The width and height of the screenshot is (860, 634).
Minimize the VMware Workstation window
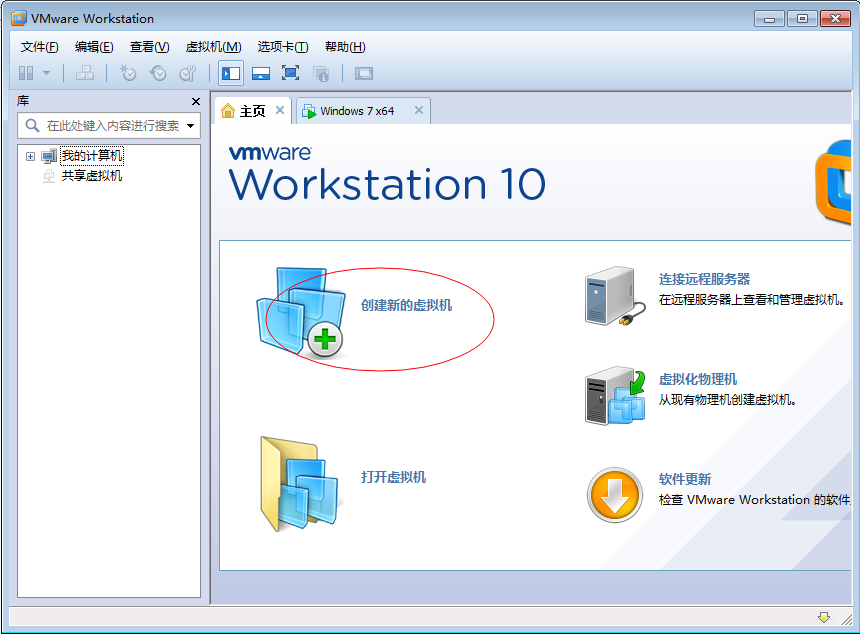[770, 19]
